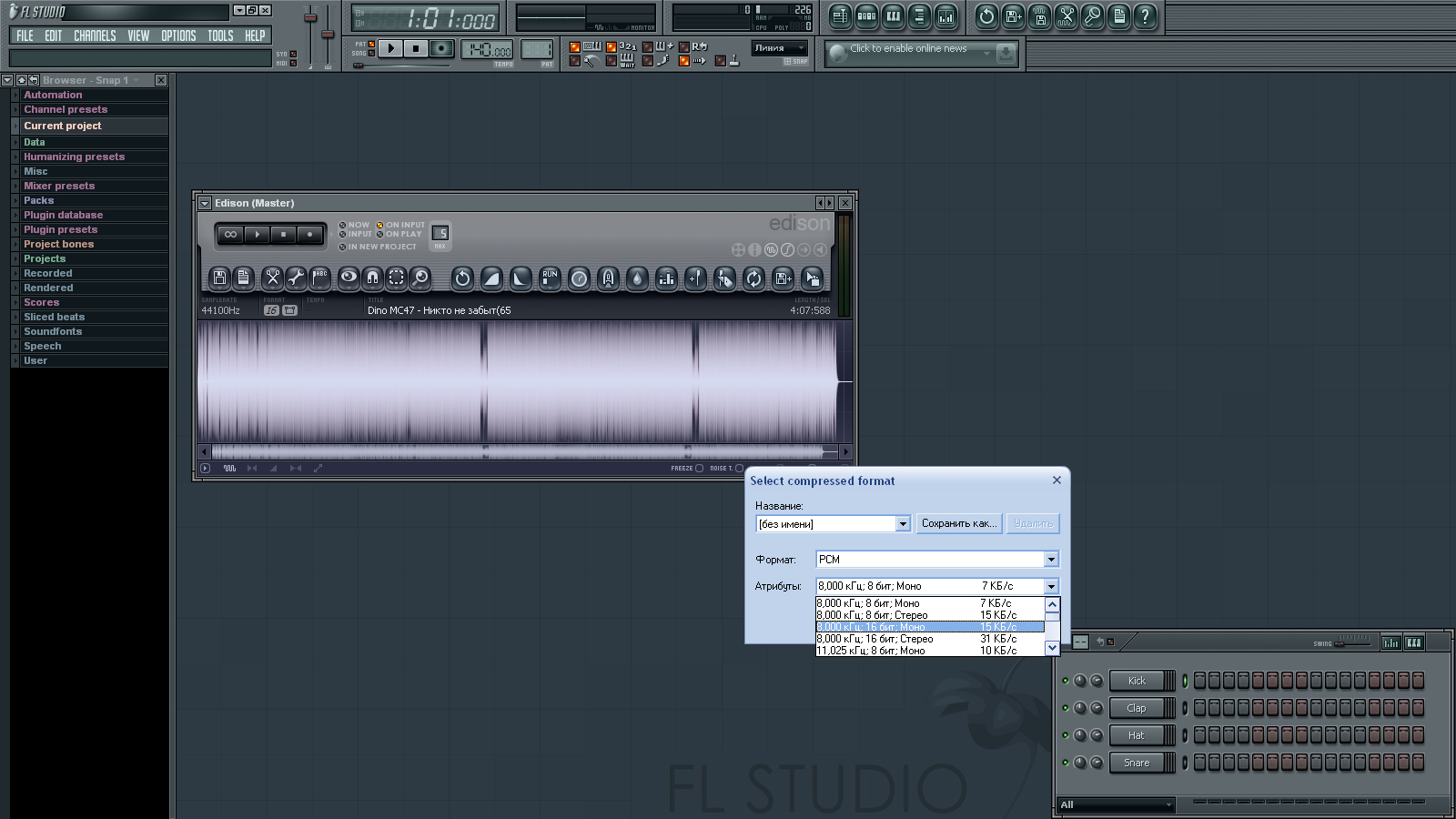This screenshot has height=819, width=1456.
Task: Open Edison window options arrow menu
Action: pyautogui.click(x=205, y=203)
